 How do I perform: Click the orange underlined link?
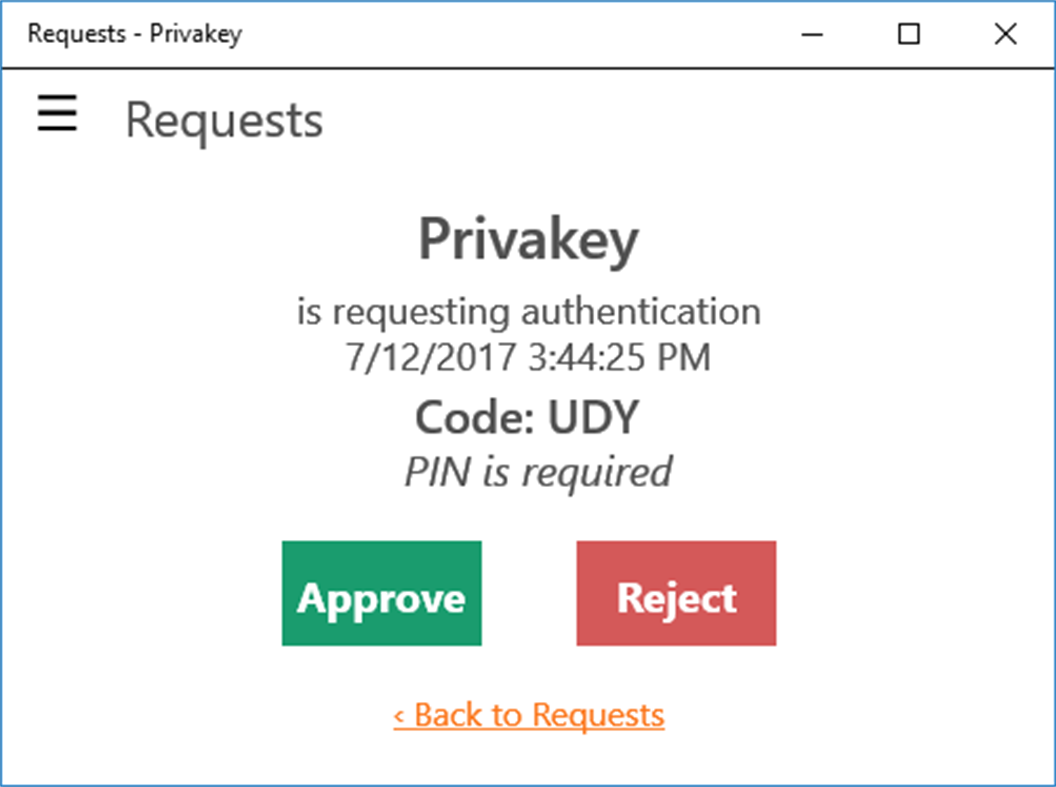point(528,714)
